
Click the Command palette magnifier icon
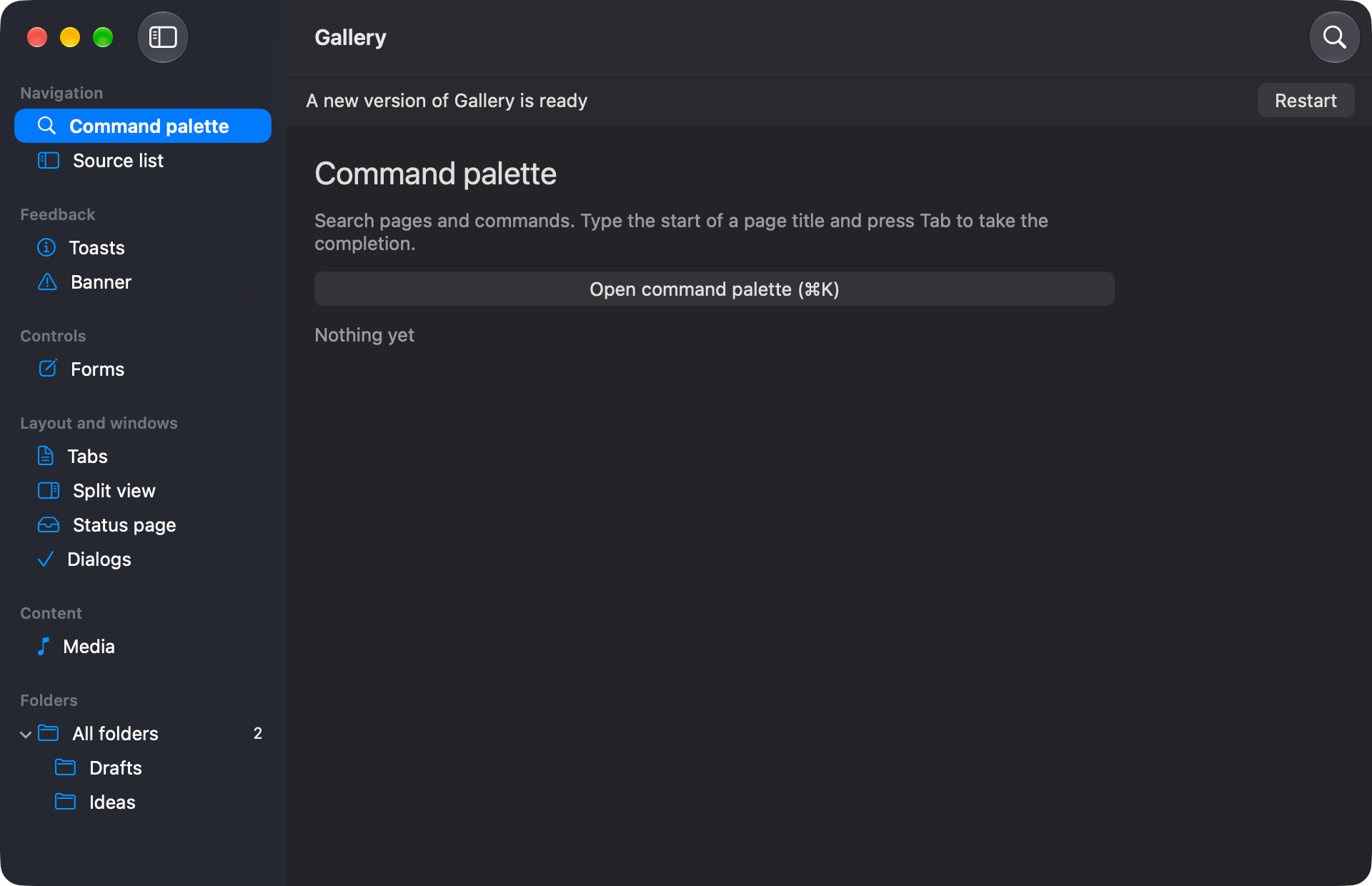pos(46,126)
